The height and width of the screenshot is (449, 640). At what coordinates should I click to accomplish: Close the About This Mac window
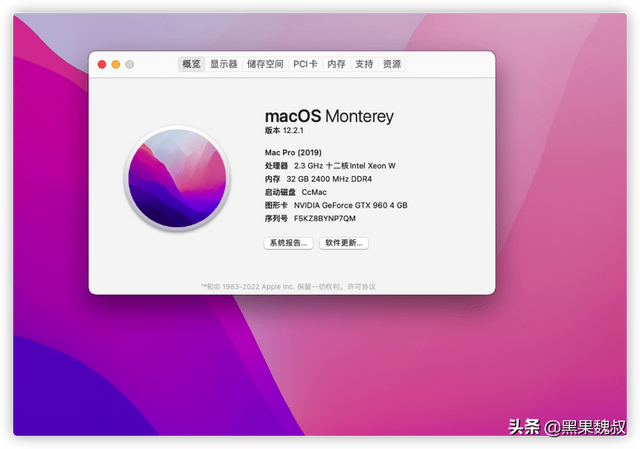pos(102,64)
